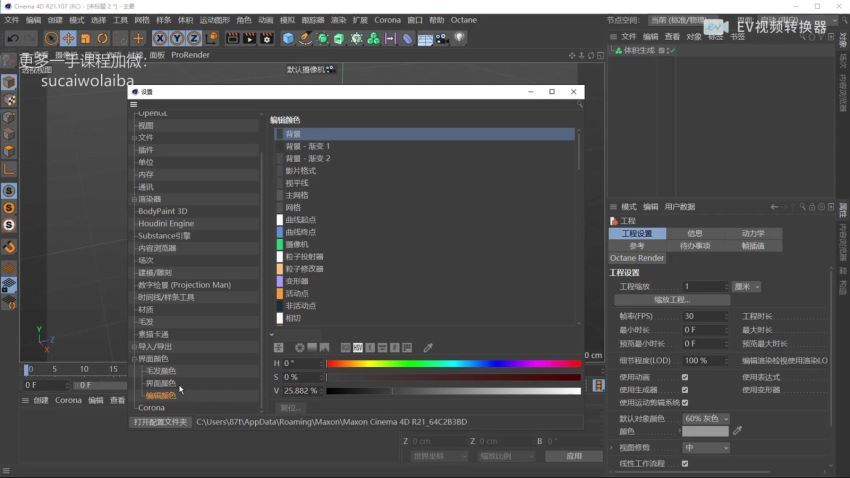Switch to the Octane Render tab

(x=637, y=258)
